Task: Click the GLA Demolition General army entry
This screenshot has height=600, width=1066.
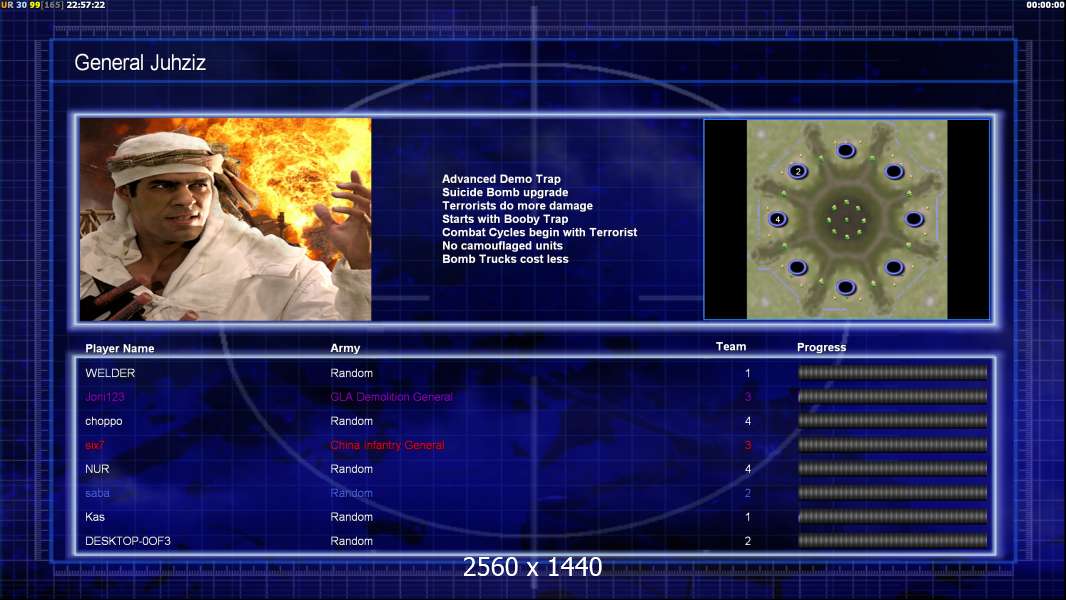Action: 392,397
